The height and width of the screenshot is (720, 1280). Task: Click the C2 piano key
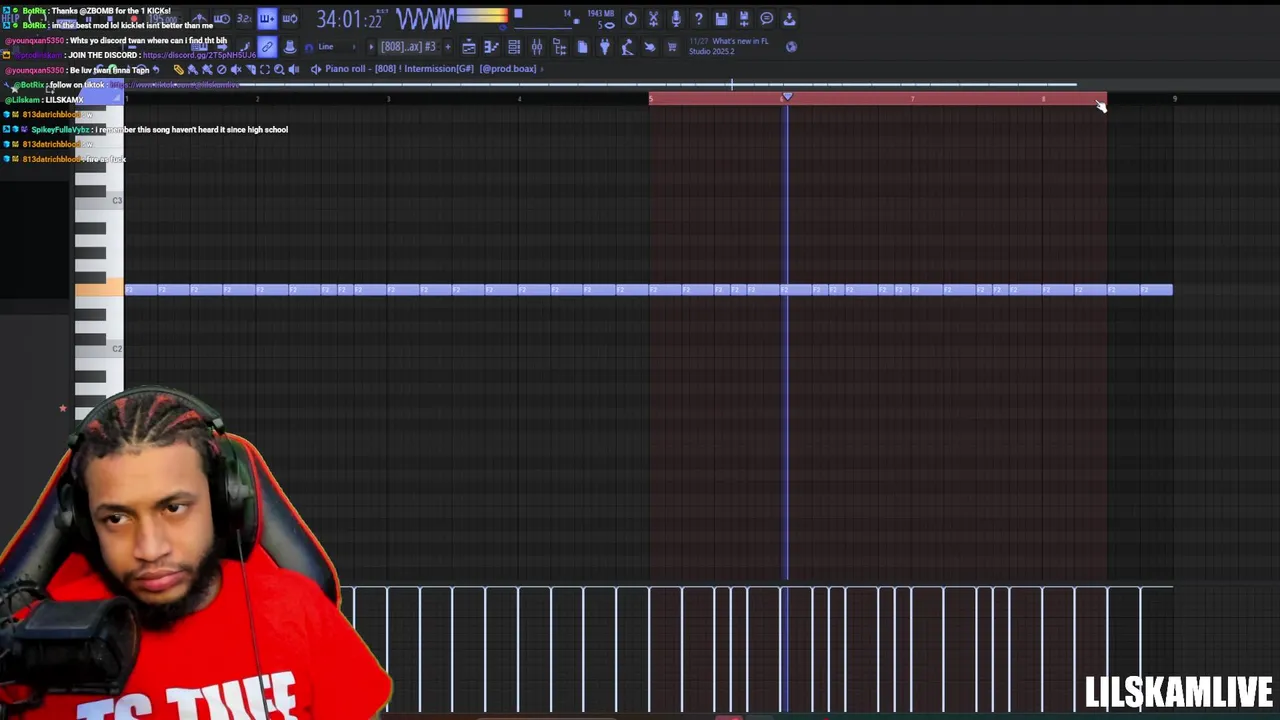pyautogui.click(x=99, y=349)
